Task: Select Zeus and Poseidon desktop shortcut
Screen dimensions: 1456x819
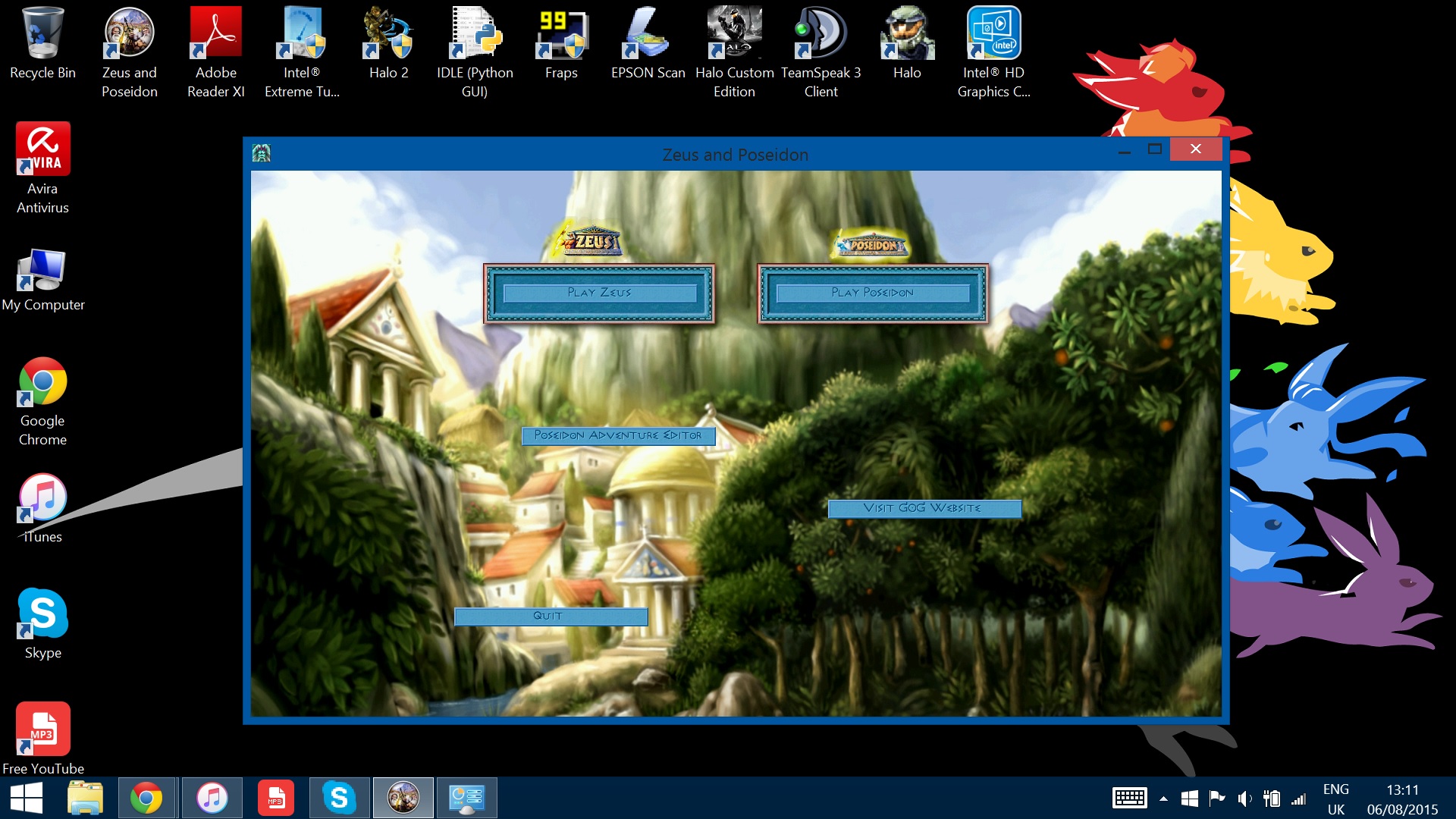Action: click(130, 53)
